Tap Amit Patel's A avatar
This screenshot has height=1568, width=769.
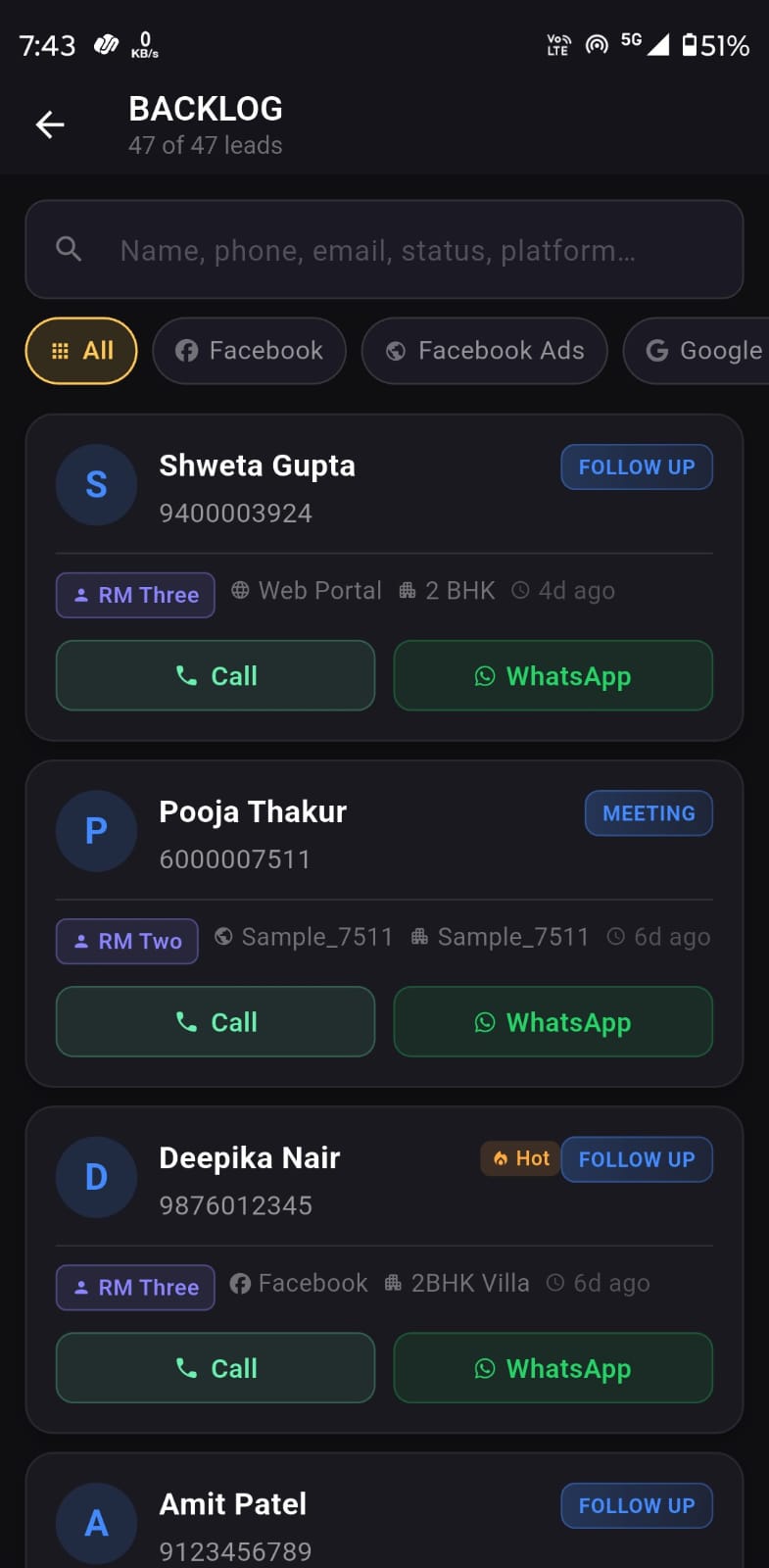click(x=96, y=1523)
